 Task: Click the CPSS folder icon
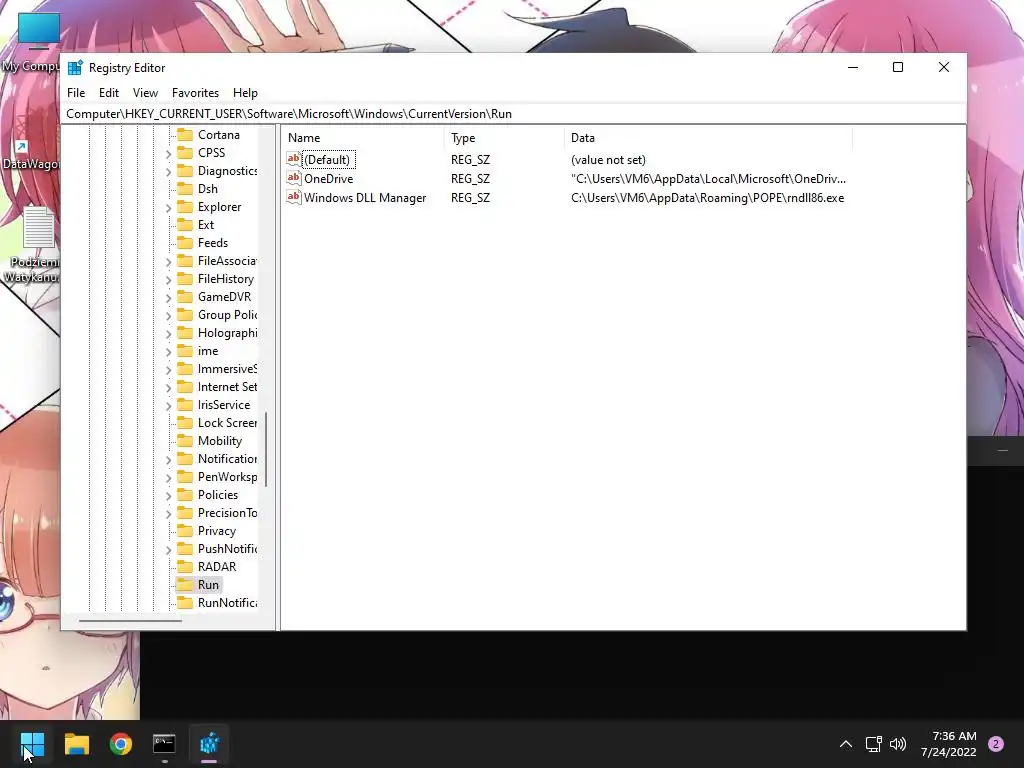click(185, 153)
